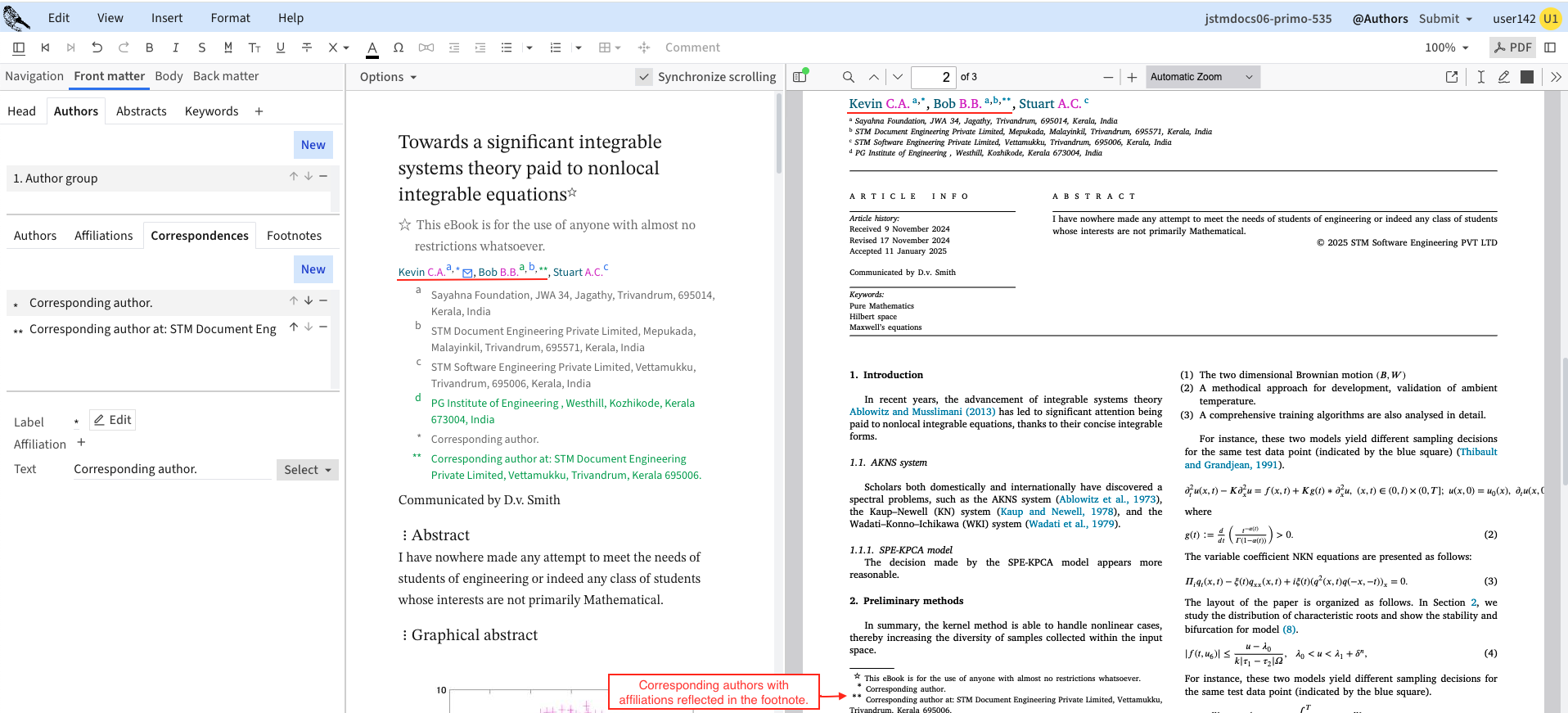This screenshot has height=713, width=1568.
Task: Insert a special character with the Omega icon
Action: pos(398,47)
